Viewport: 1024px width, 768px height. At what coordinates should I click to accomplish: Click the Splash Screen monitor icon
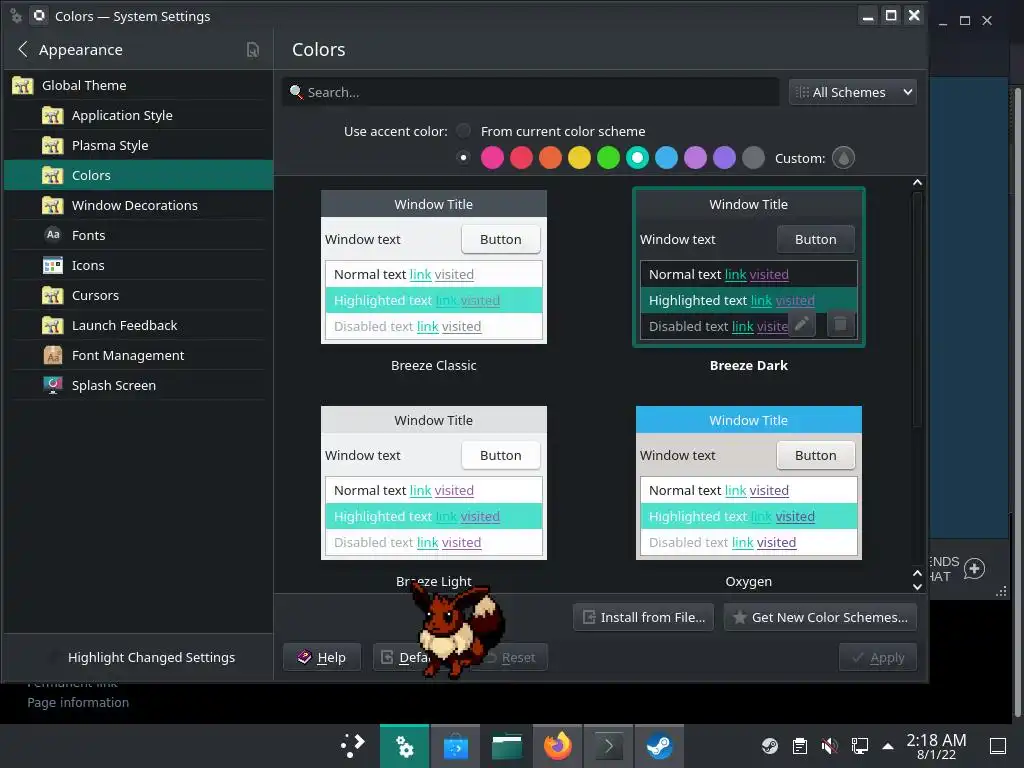click(x=53, y=385)
